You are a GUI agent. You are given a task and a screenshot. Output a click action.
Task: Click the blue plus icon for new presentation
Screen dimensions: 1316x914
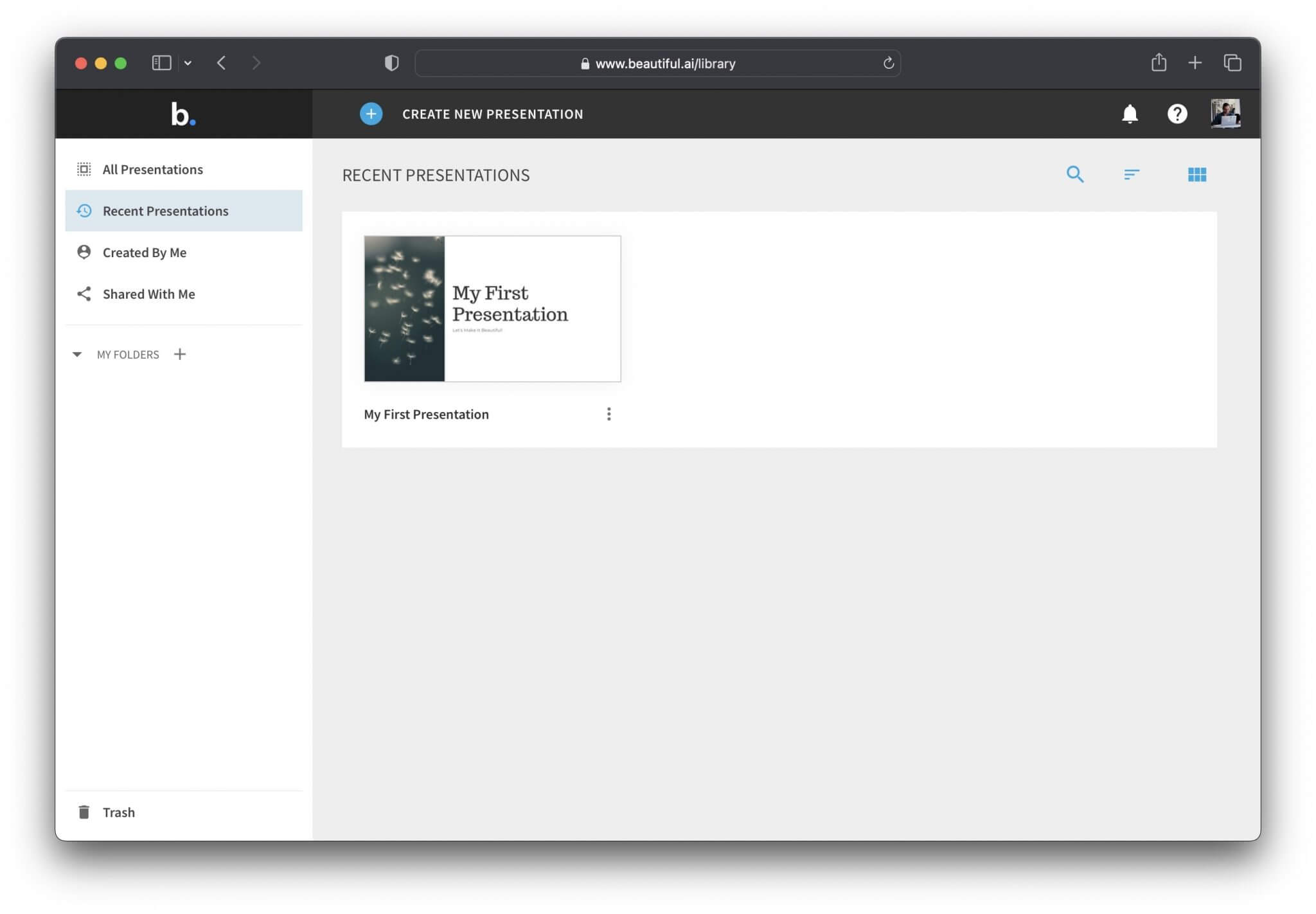(x=371, y=114)
